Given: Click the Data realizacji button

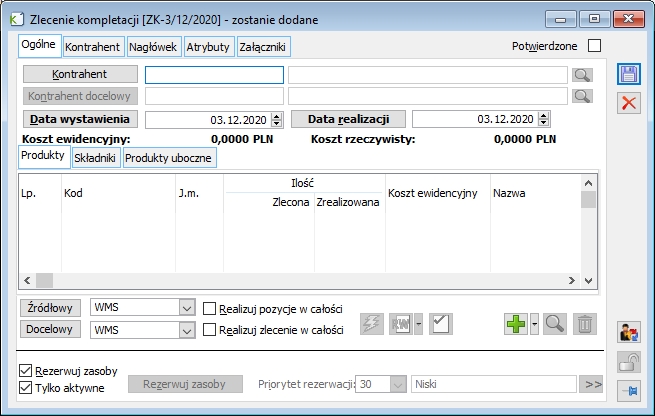Looking at the screenshot, I should point(348,119).
